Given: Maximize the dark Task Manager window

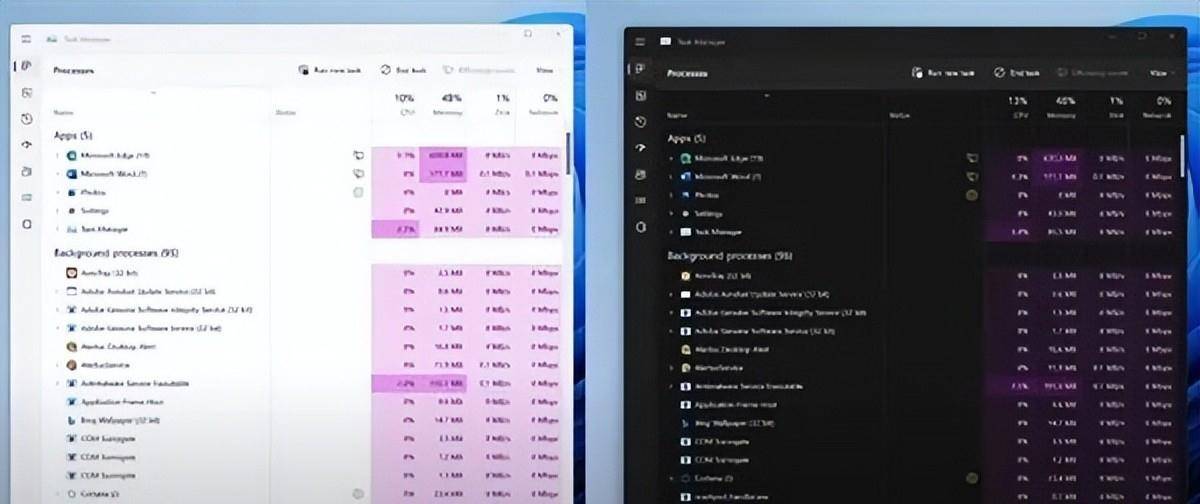Looking at the screenshot, I should click(1140, 36).
